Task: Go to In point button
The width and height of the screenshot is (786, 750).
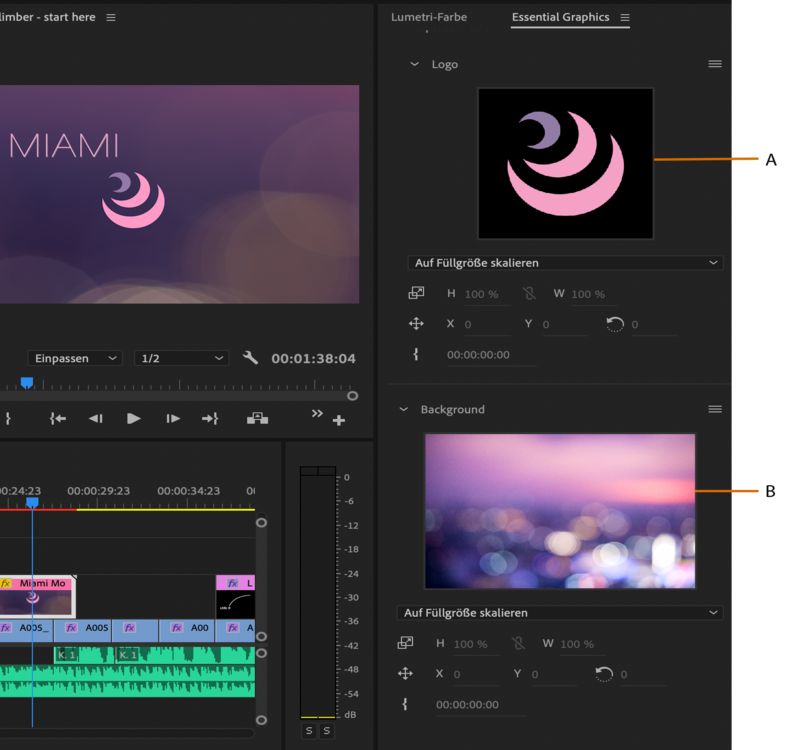Action: click(58, 418)
